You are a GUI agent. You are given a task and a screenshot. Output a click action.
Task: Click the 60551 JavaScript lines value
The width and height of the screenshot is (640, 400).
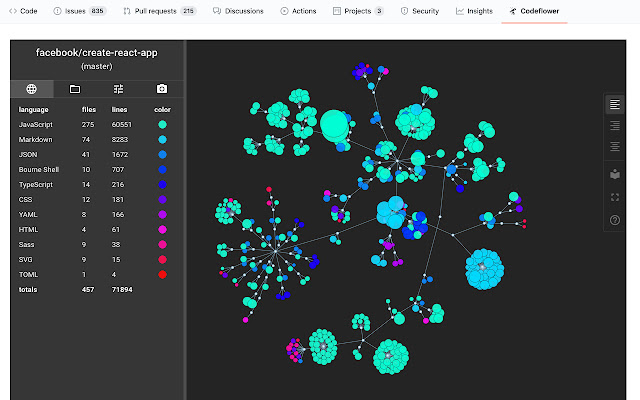pos(122,124)
